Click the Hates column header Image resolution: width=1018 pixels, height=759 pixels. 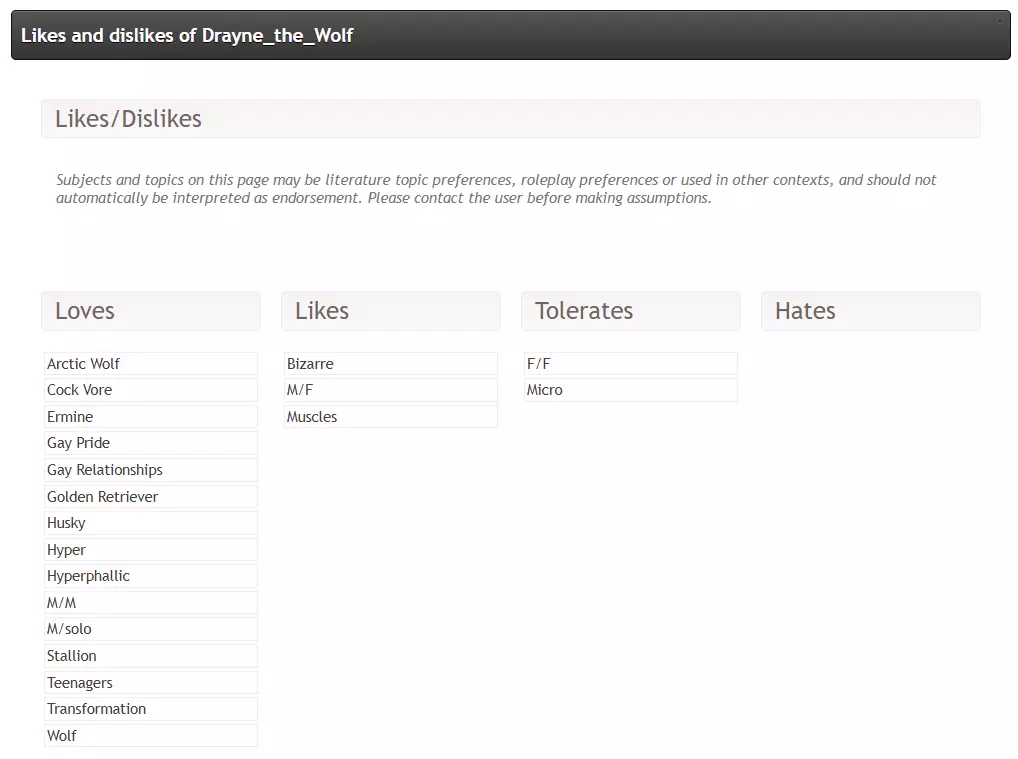tap(871, 311)
